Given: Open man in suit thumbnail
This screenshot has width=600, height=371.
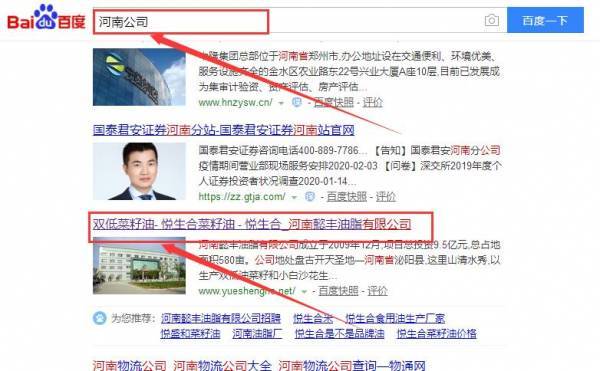Looking at the screenshot, I should pos(139,171).
